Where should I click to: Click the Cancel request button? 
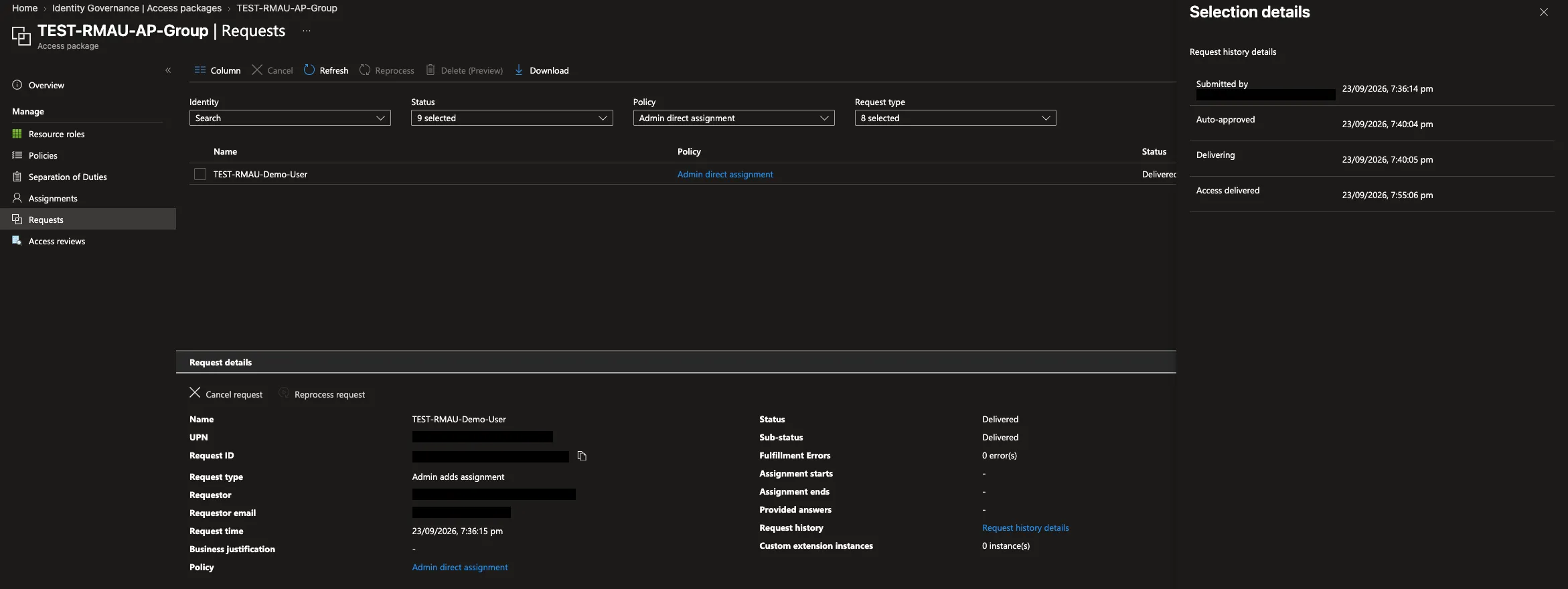tap(226, 394)
